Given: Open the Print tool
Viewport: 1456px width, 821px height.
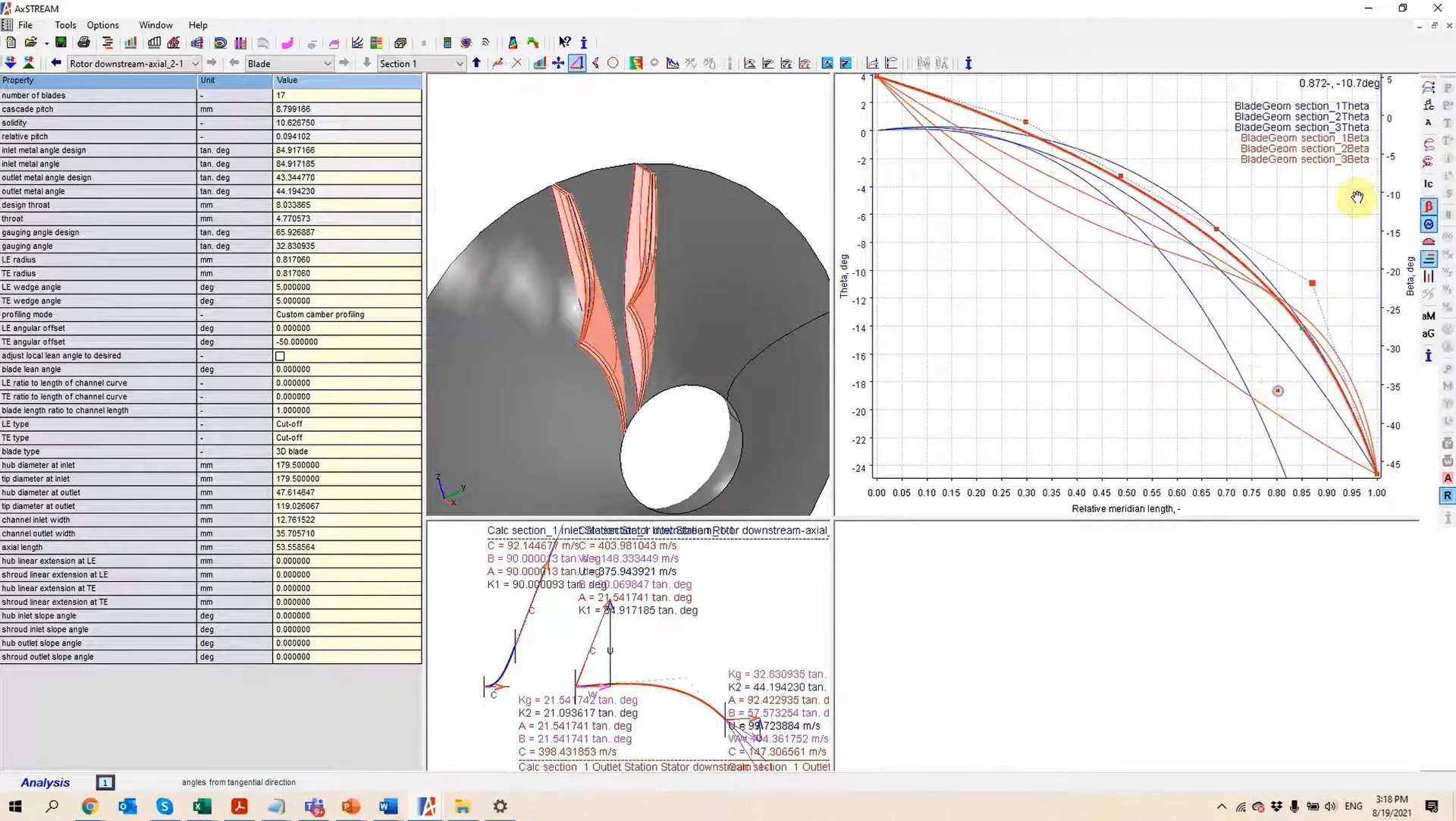Looking at the screenshot, I should pos(83,42).
